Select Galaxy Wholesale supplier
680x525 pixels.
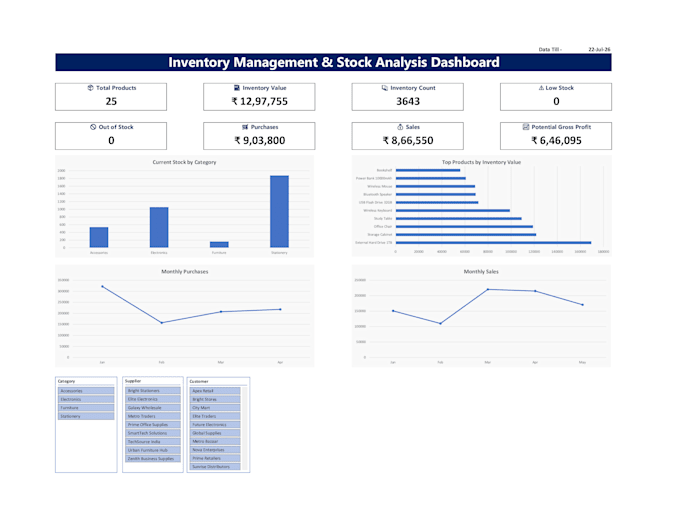coord(153,408)
